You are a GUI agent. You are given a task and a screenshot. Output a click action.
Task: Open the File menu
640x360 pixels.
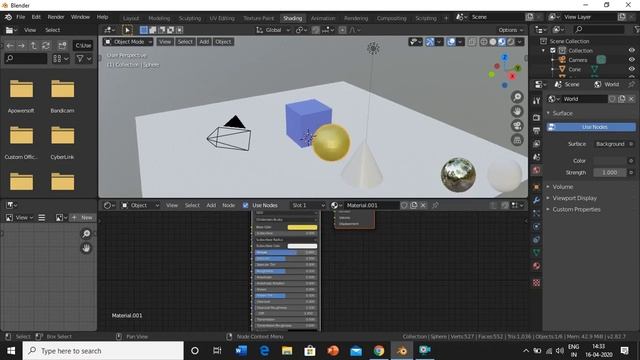pos(21,17)
